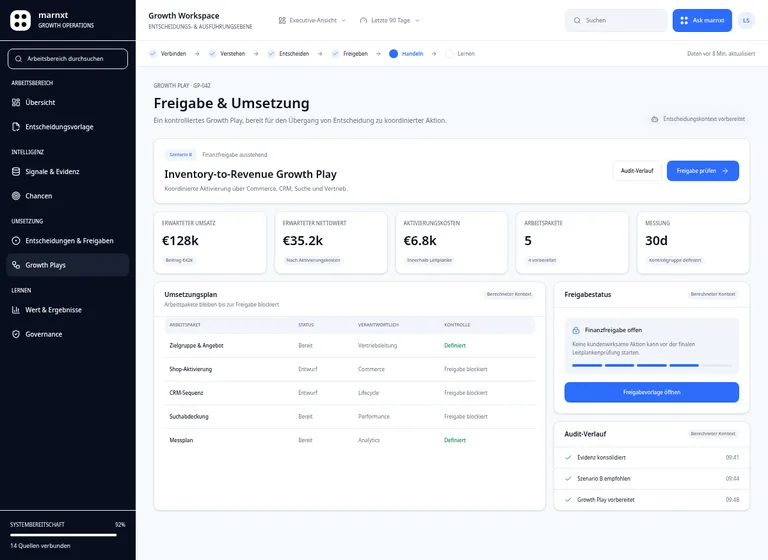Click the Finanzfreigabe segmented progress bar
This screenshot has width=768, height=560.
651,365
